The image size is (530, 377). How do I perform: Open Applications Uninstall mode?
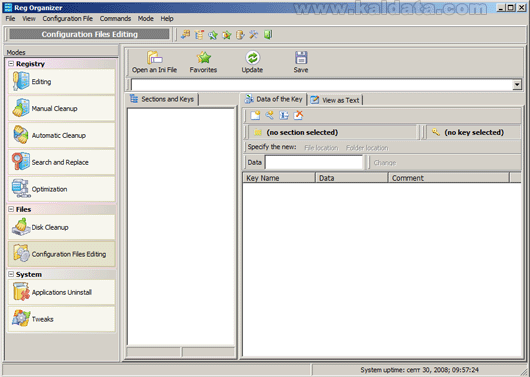pyautogui.click(x=62, y=292)
